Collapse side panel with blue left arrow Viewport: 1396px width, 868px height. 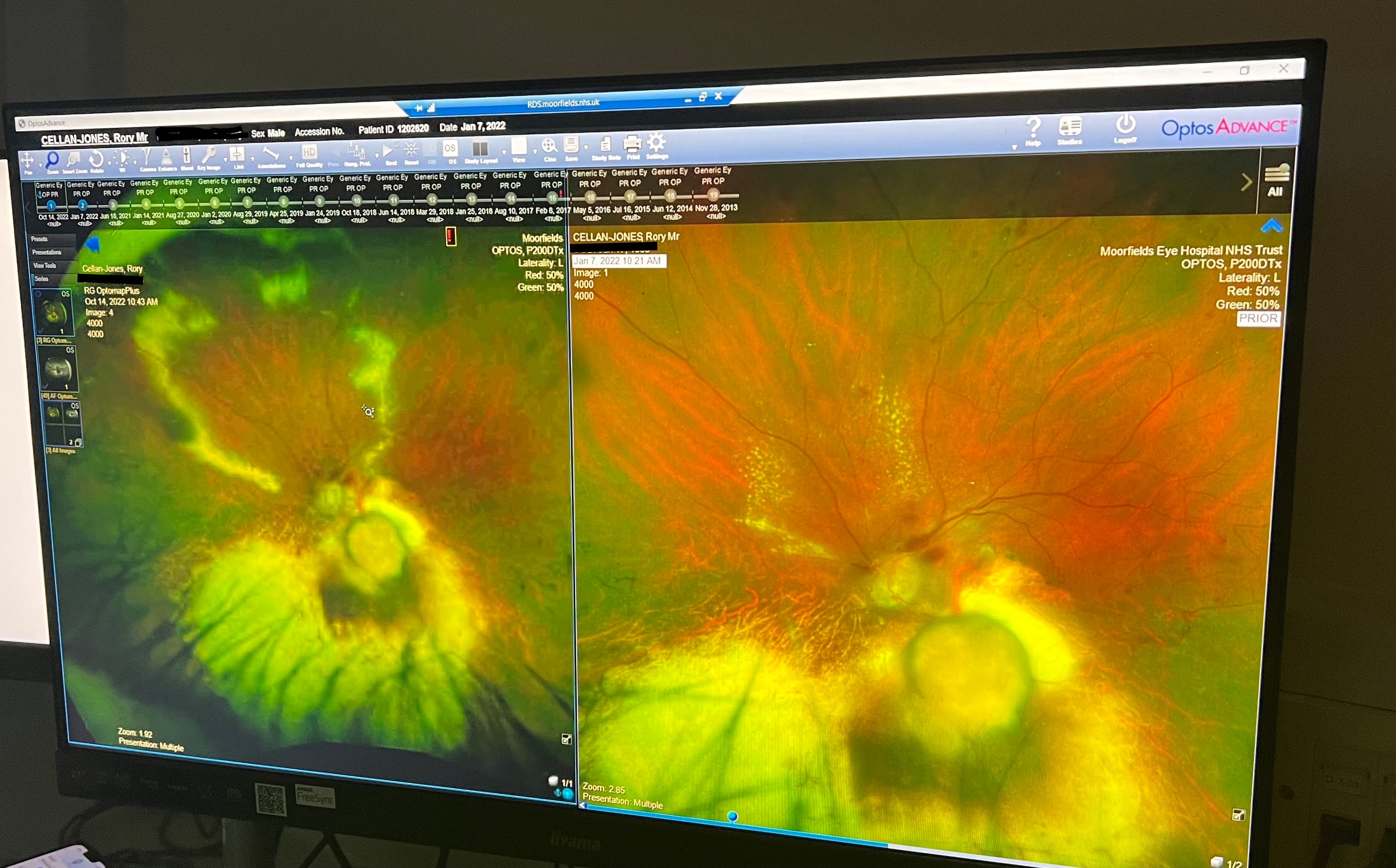[x=93, y=245]
